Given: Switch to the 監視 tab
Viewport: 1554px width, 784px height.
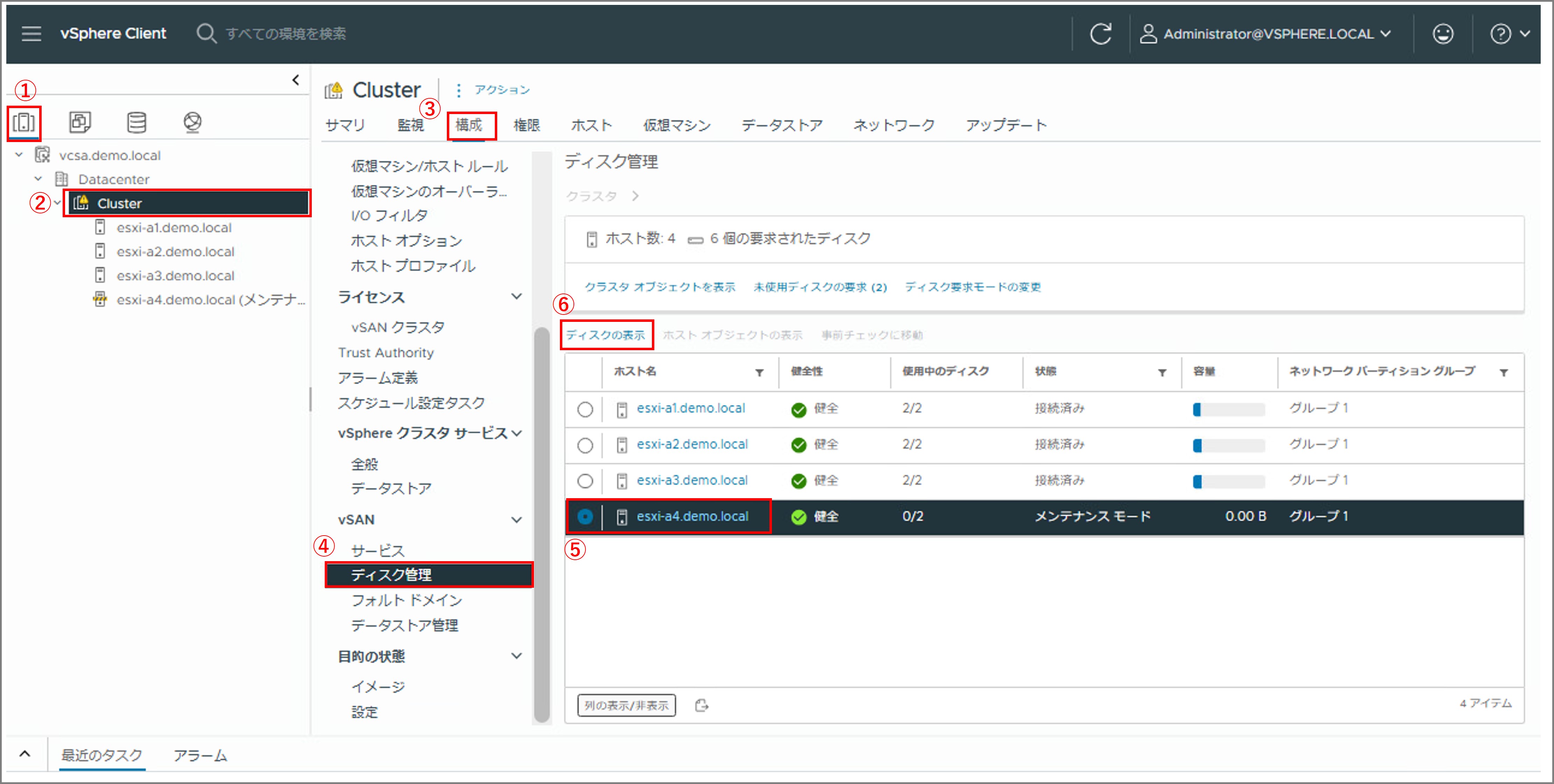Looking at the screenshot, I should 410,126.
